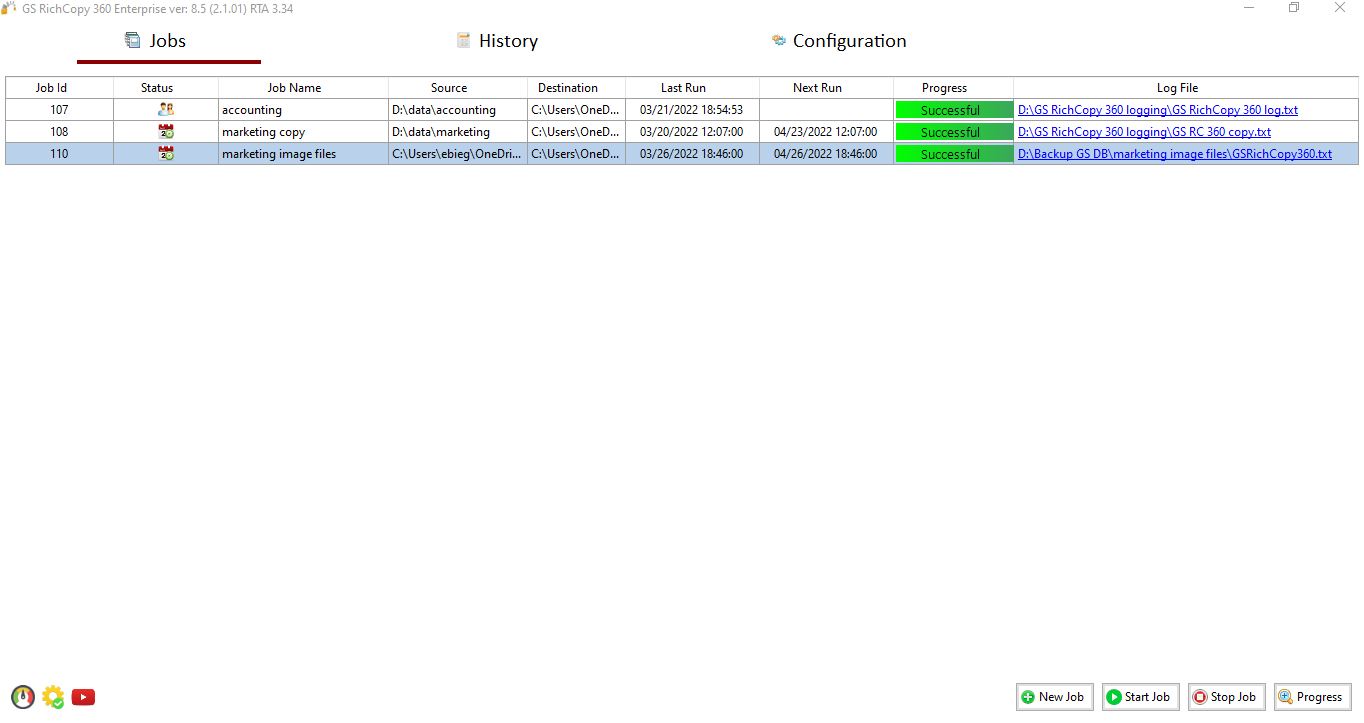Viewport: 1364px width, 723px height.
Task: Click the yellow gear with checkmark icon
Action: [x=53, y=697]
